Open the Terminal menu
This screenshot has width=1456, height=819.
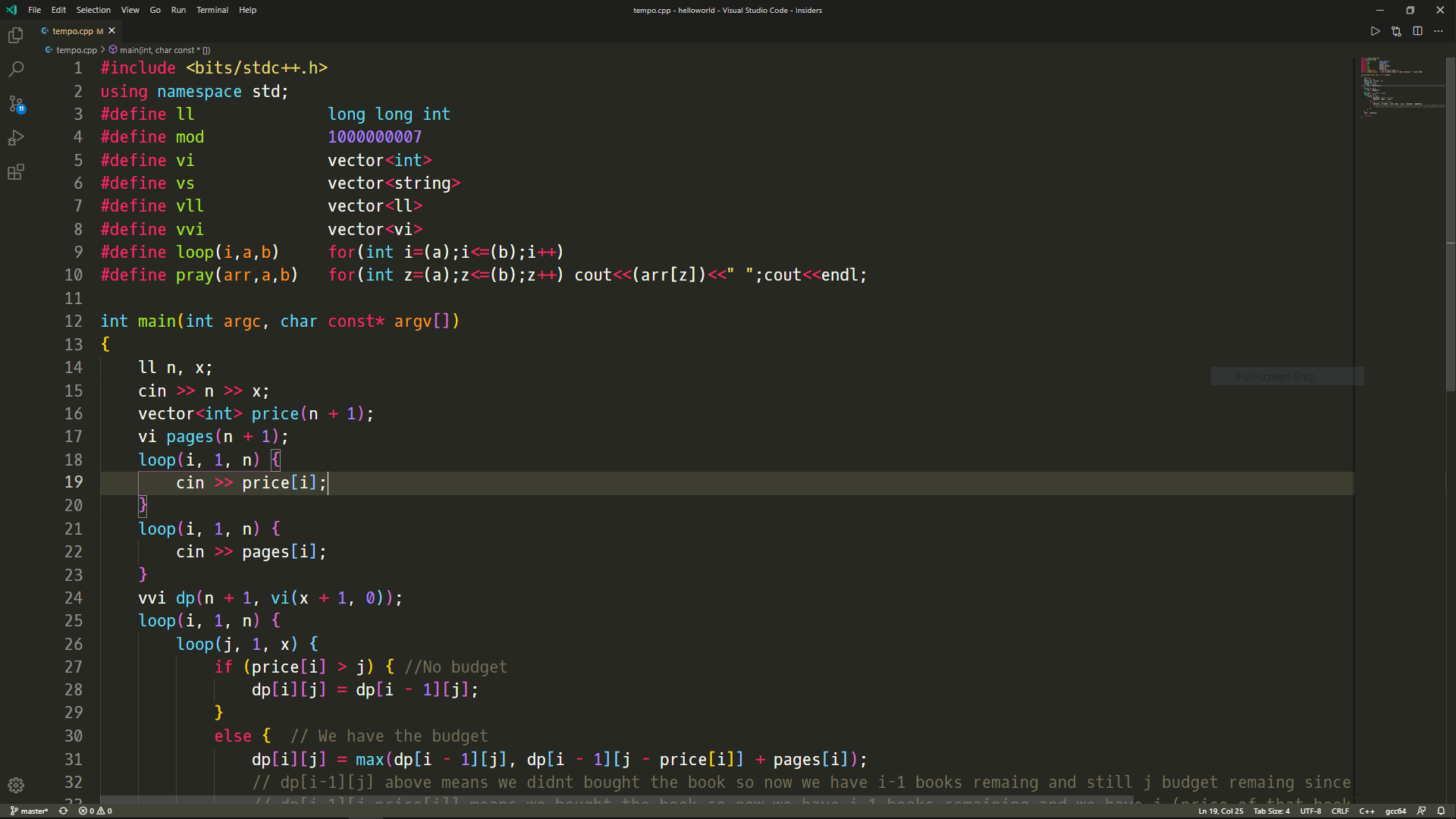click(x=212, y=10)
